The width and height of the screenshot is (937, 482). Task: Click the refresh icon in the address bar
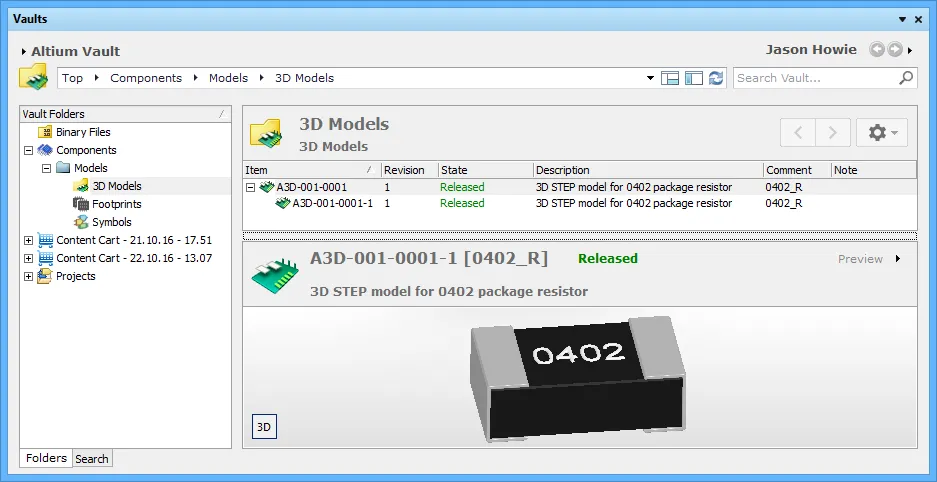[715, 78]
